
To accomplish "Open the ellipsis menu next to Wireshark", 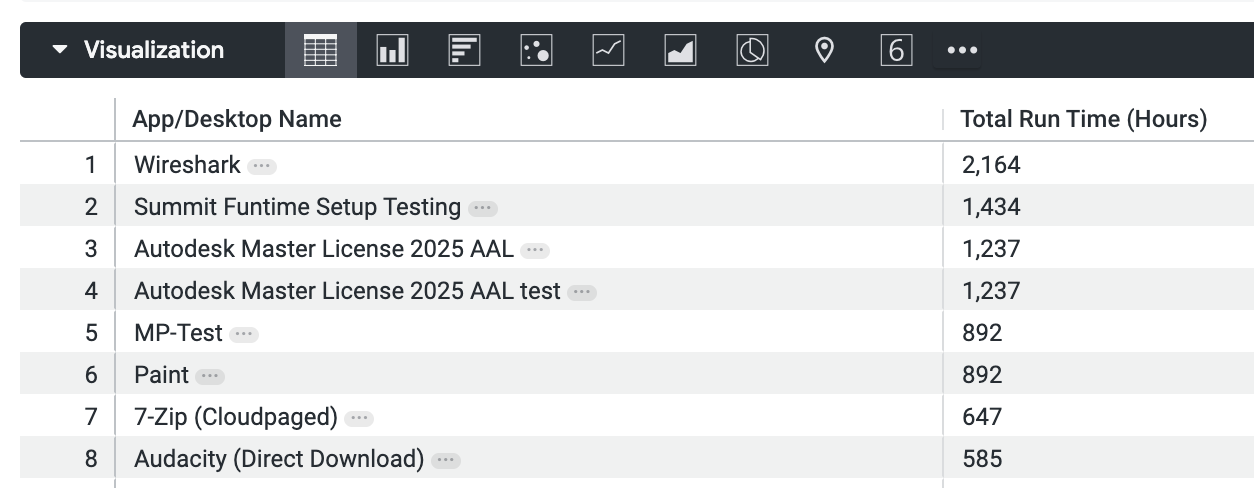I will point(262,166).
